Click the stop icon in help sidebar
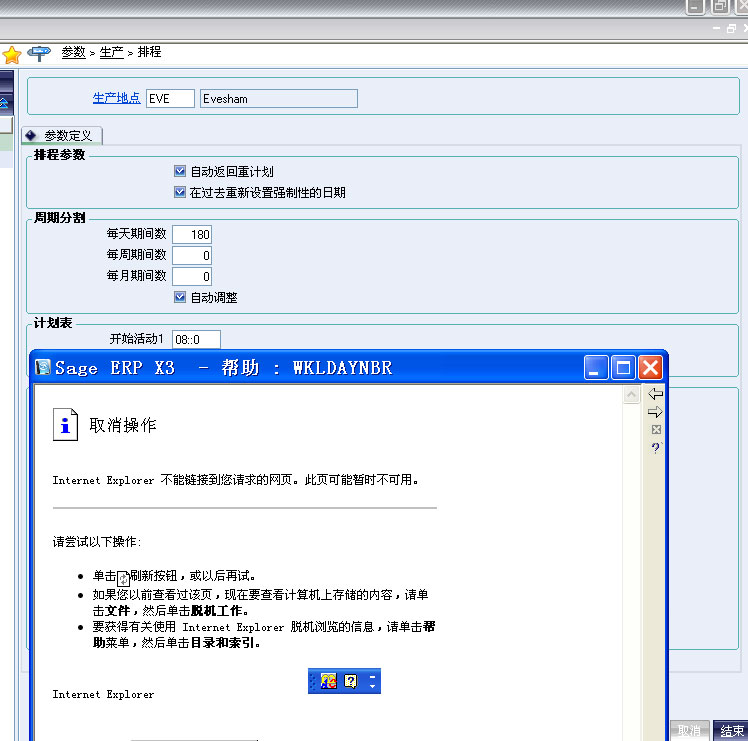This screenshot has height=741, width=748. [656, 429]
